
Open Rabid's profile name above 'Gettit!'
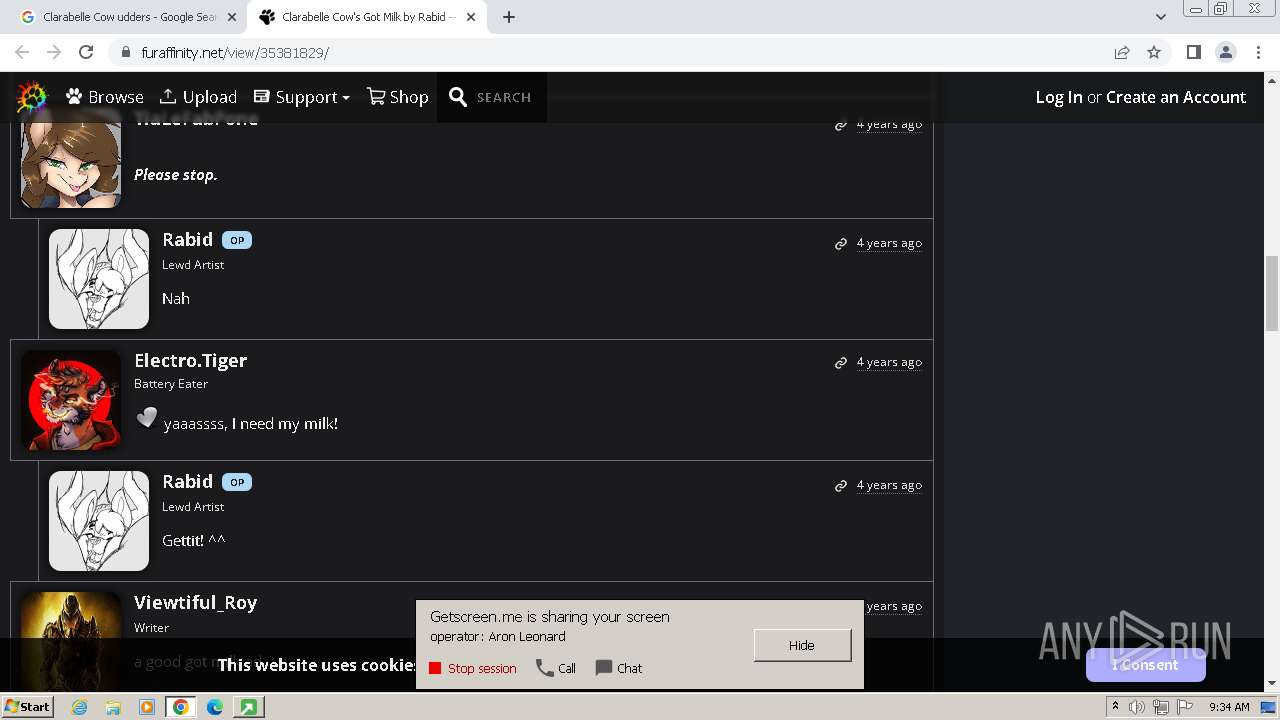tap(188, 481)
